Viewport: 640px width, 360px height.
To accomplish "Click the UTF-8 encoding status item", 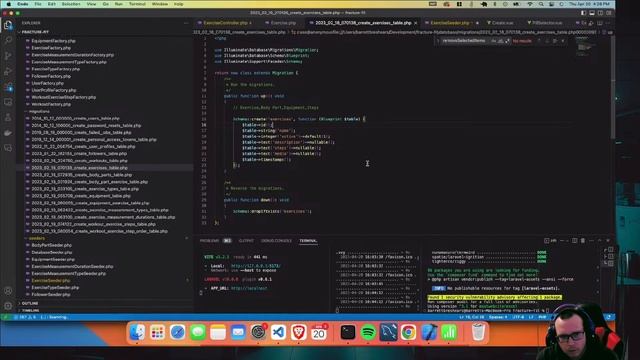I will (x=518, y=317).
